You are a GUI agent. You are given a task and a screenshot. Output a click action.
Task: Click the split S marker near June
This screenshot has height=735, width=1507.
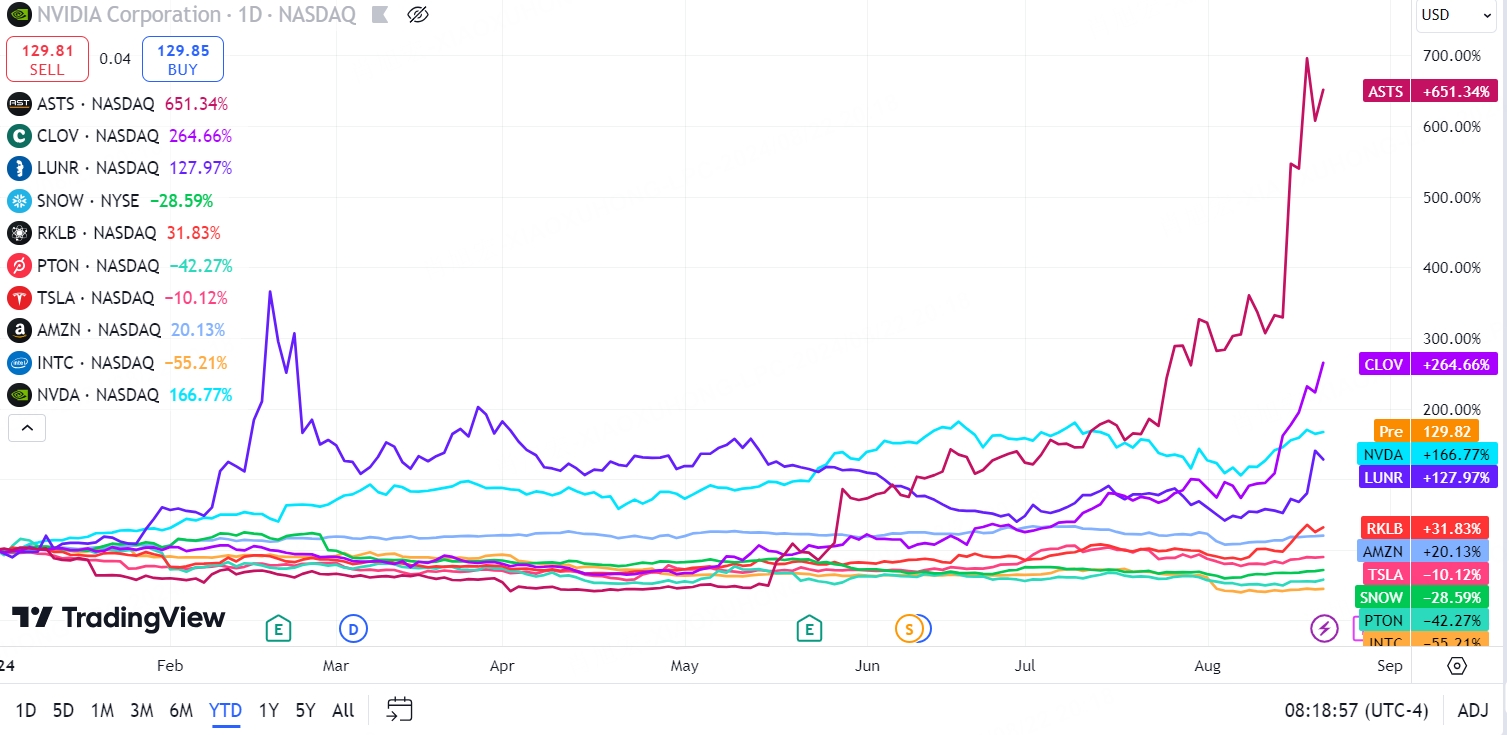(909, 629)
